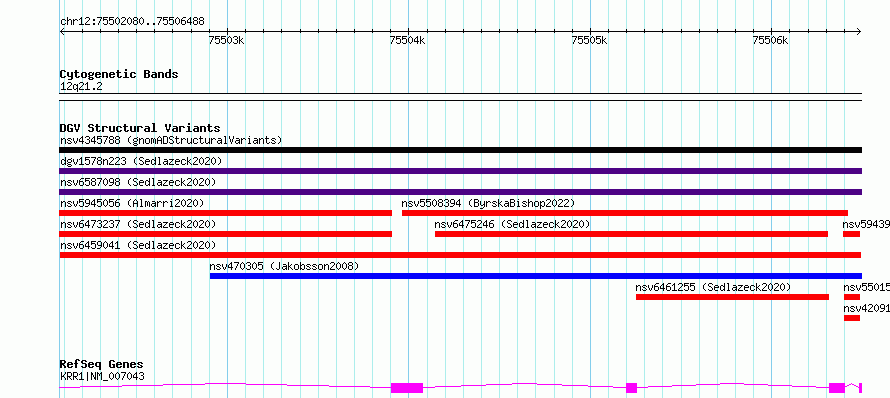Click the blue nsv470305 variant bar

(536, 276)
